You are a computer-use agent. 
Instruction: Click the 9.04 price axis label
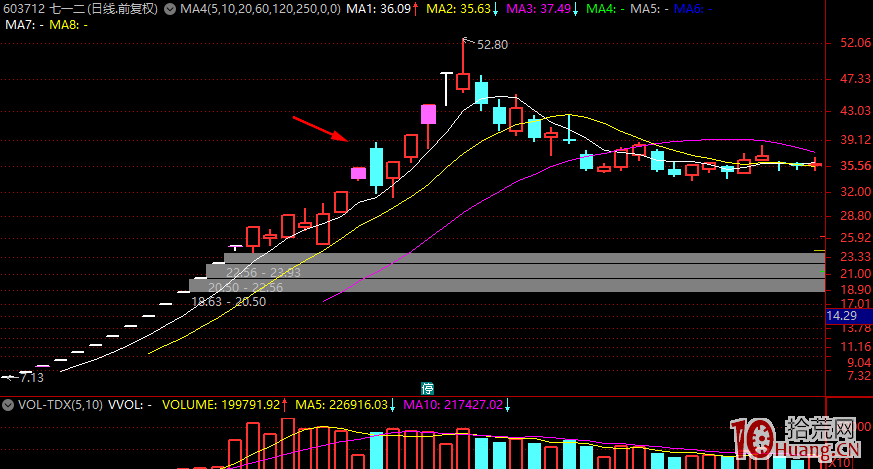click(x=859, y=363)
